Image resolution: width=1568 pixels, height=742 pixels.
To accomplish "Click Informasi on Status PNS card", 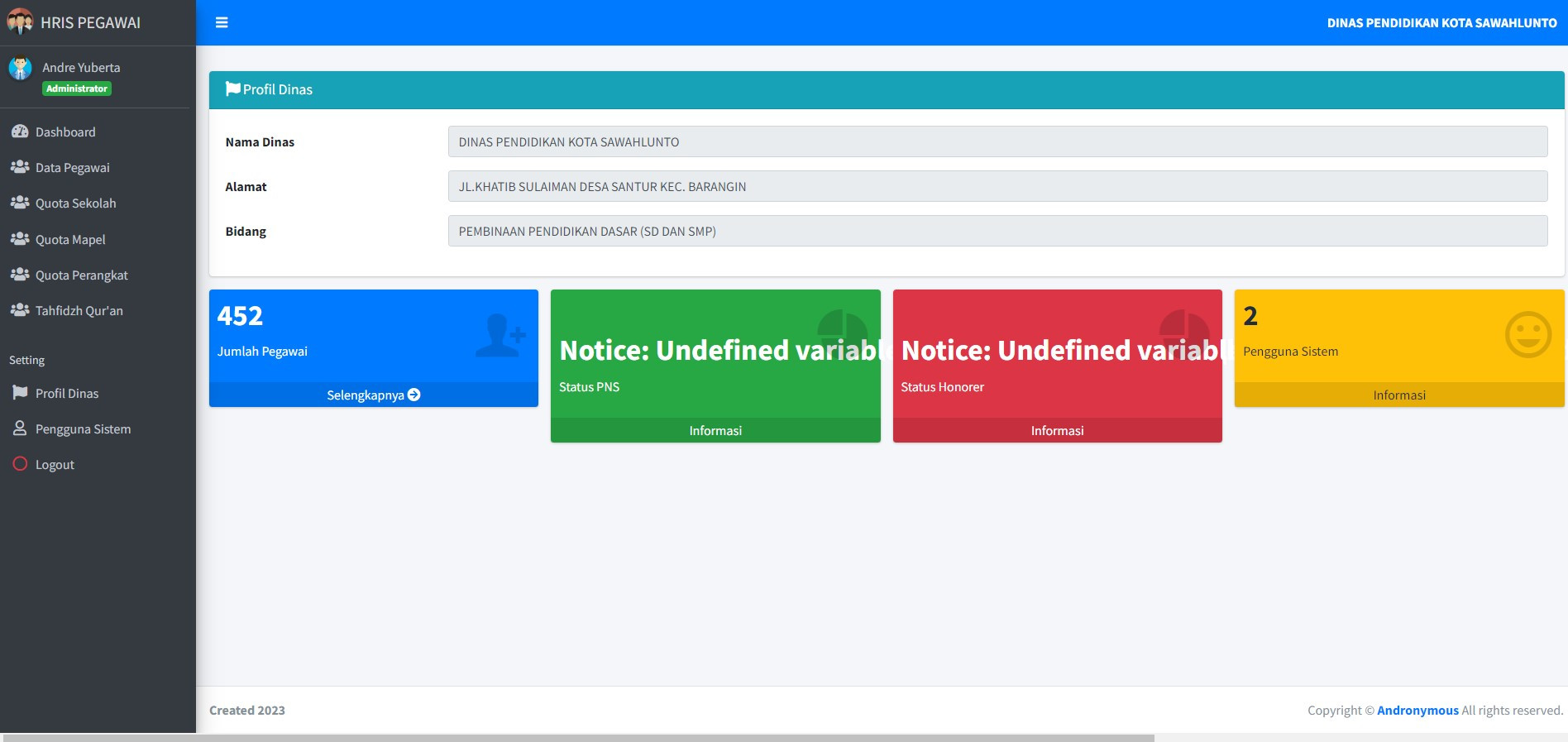I will click(715, 430).
